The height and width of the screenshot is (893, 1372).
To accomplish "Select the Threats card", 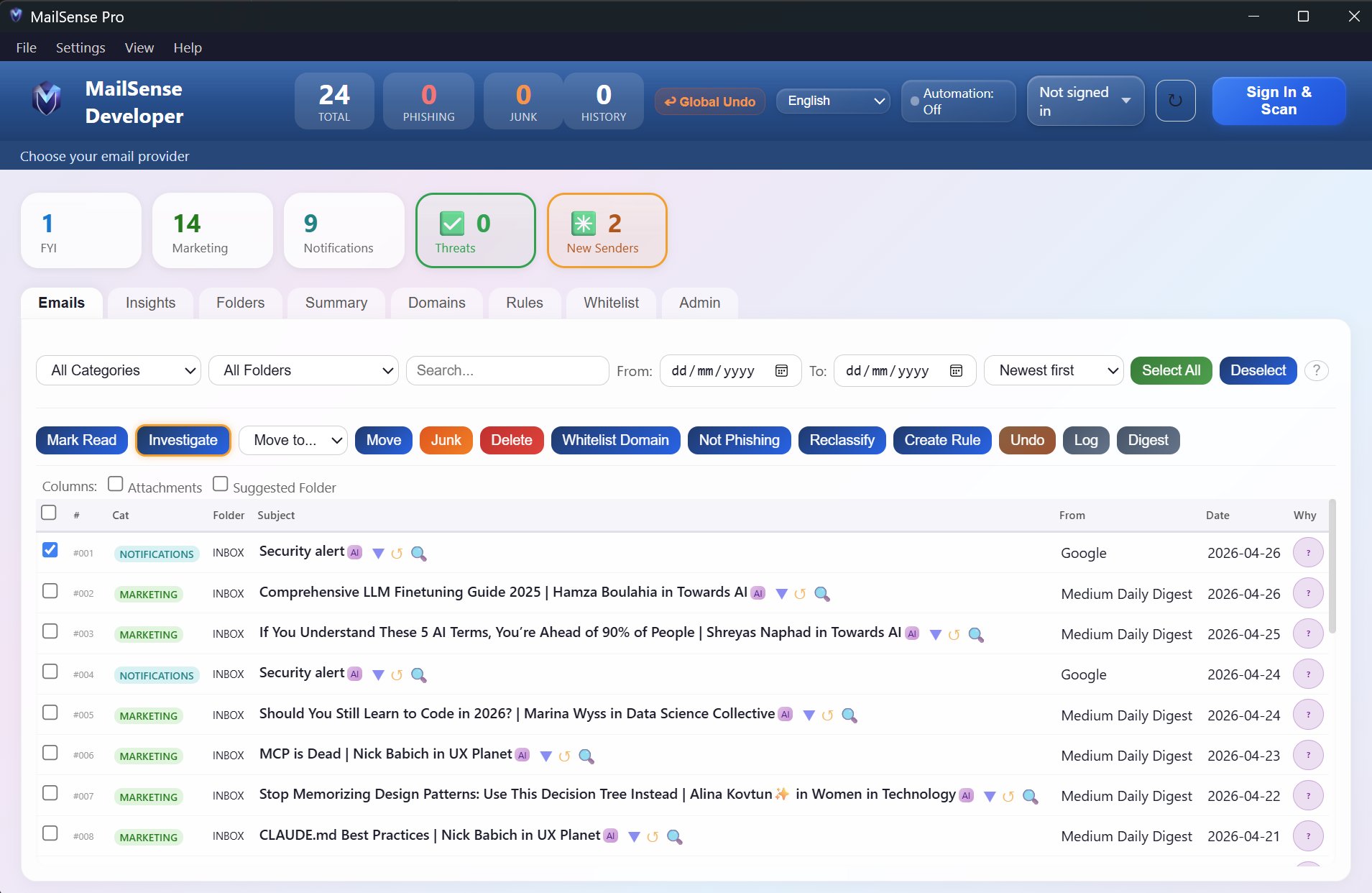I will click(x=475, y=230).
